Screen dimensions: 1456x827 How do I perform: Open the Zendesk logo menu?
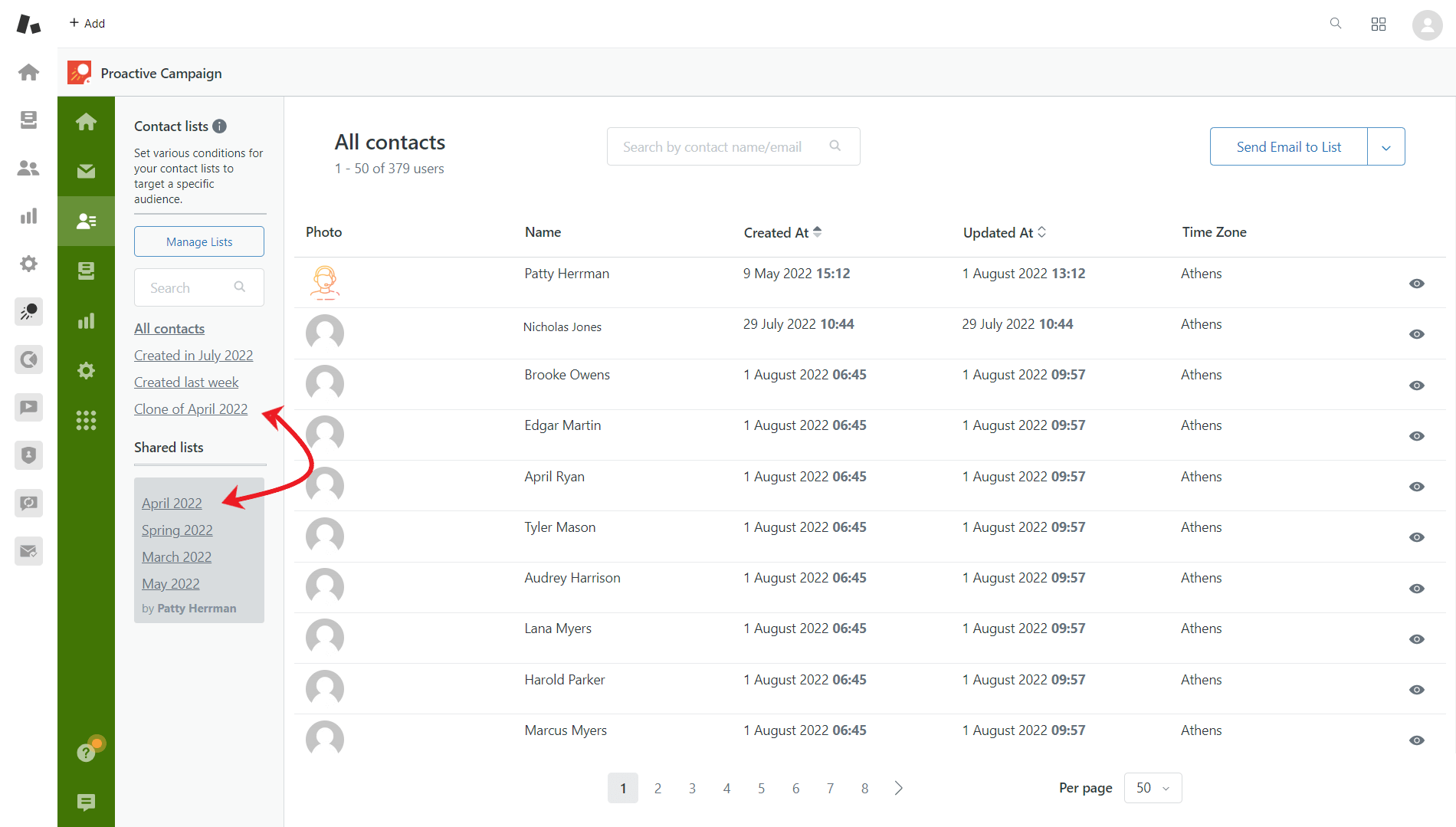coord(28,24)
